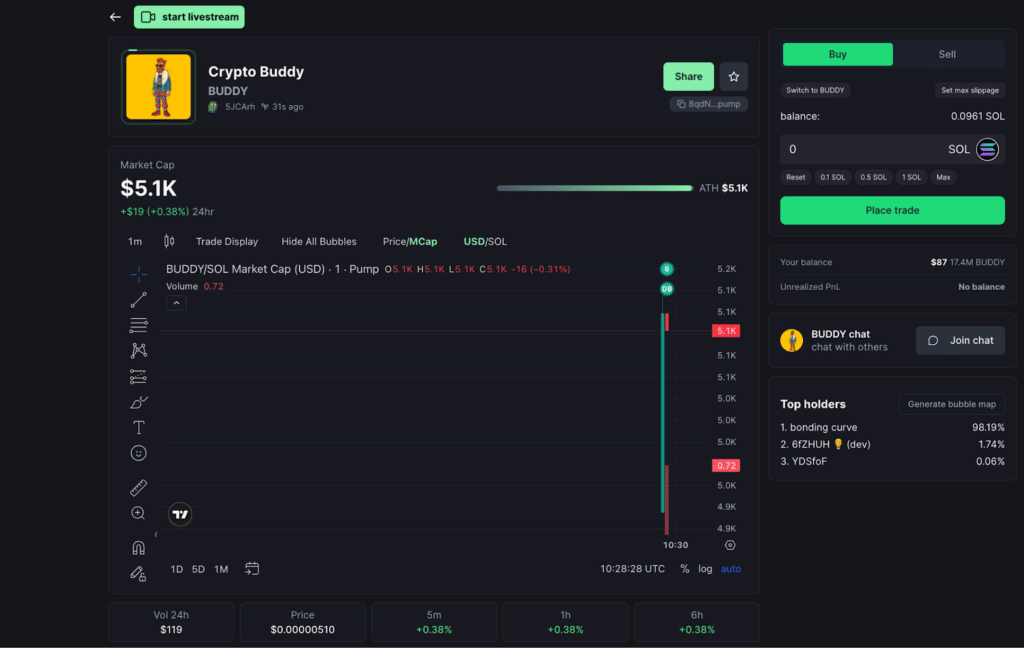Open Set max slippage
Image resolution: width=1024 pixels, height=648 pixels.
click(x=970, y=90)
